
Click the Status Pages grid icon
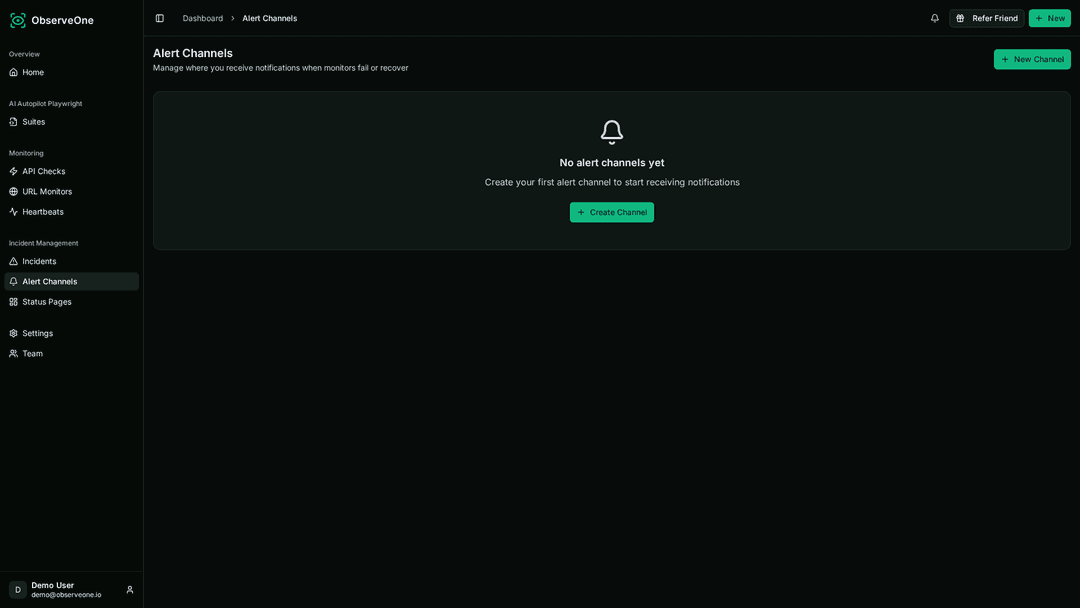click(13, 302)
